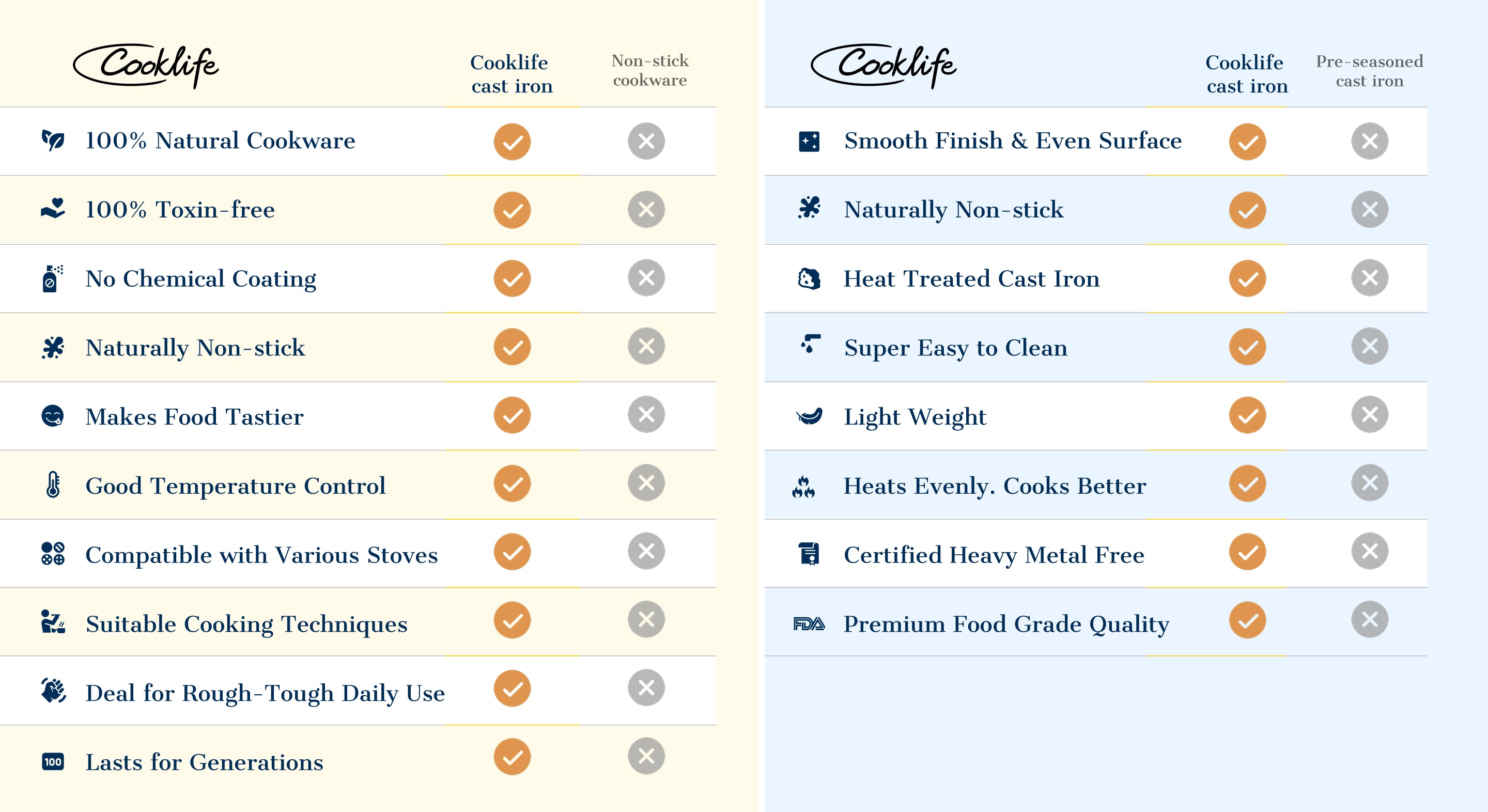The width and height of the screenshot is (1488, 812).
Task: Click the Cooklife logo in the blue panel
Action: (884, 66)
